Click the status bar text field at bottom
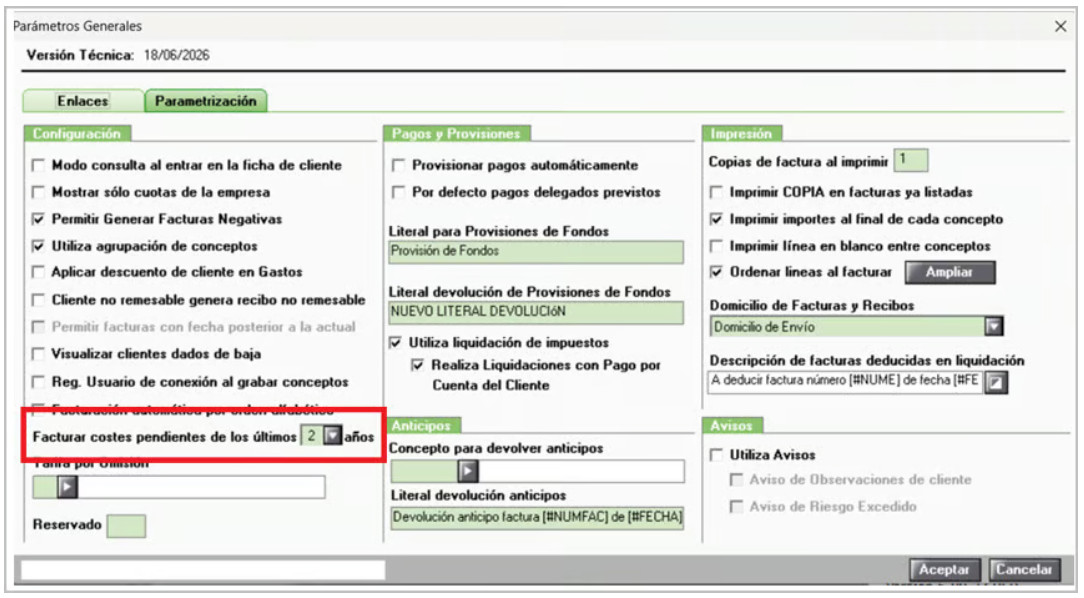 point(203,570)
